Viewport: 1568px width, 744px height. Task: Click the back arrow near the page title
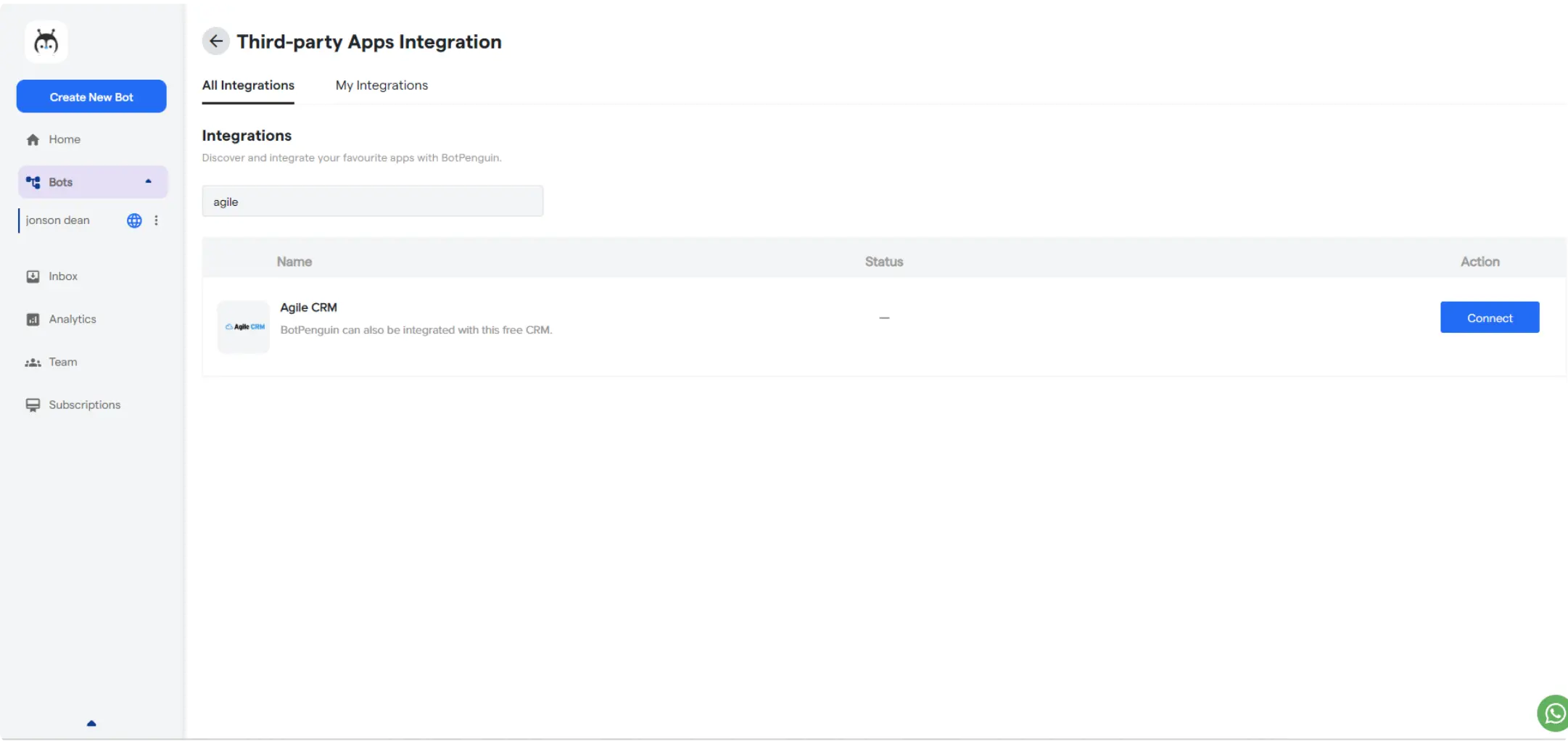pyautogui.click(x=215, y=41)
